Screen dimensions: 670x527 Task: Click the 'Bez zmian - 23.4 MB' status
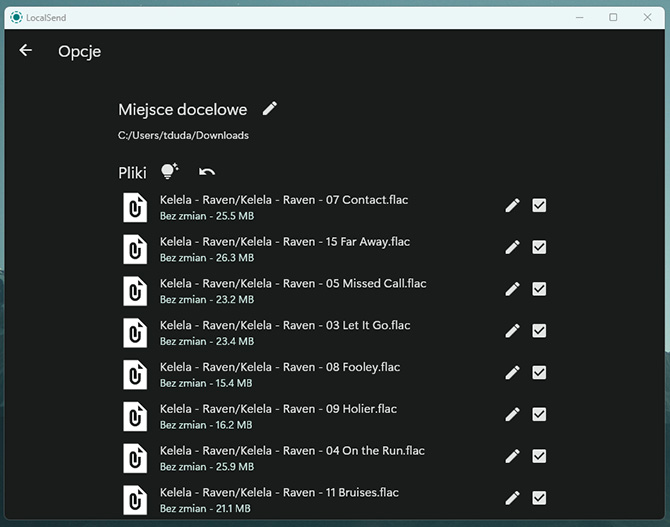tap(207, 342)
